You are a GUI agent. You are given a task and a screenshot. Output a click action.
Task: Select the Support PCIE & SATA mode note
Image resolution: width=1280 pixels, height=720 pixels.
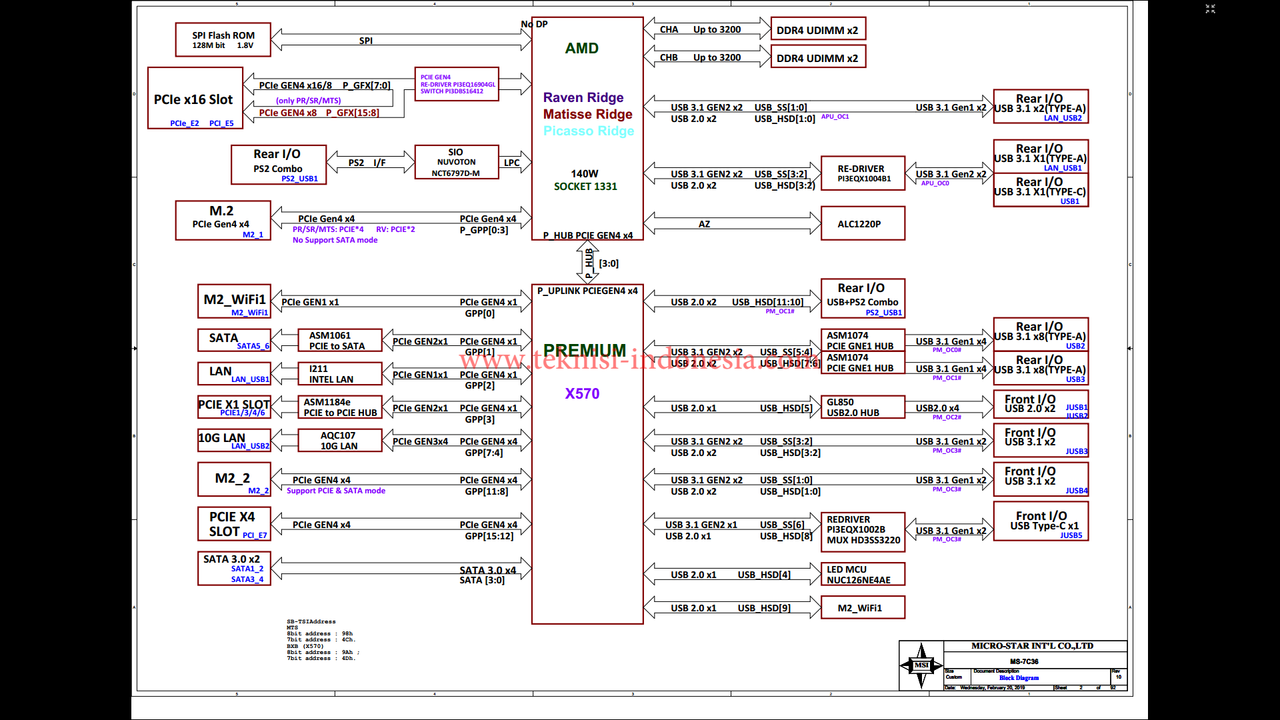[336, 491]
